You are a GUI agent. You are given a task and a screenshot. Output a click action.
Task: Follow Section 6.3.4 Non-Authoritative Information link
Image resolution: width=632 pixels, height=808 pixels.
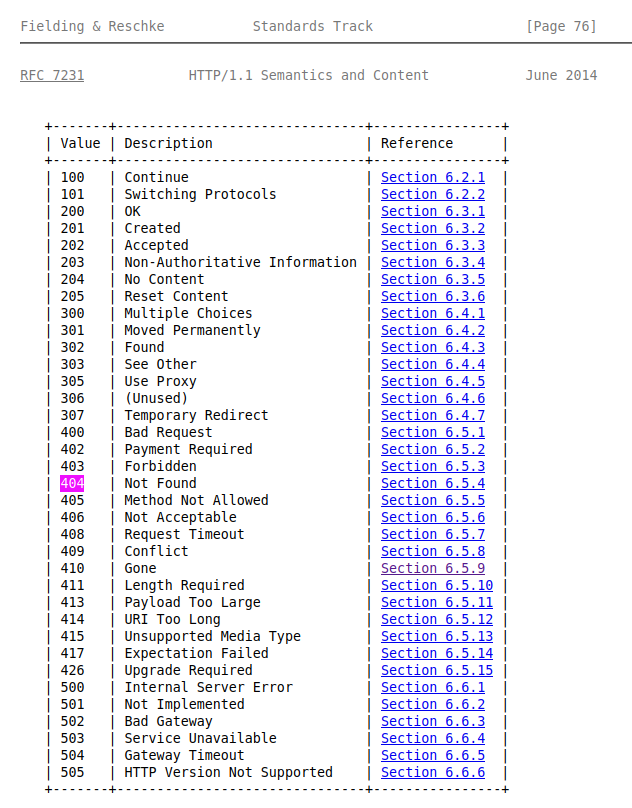click(x=433, y=262)
